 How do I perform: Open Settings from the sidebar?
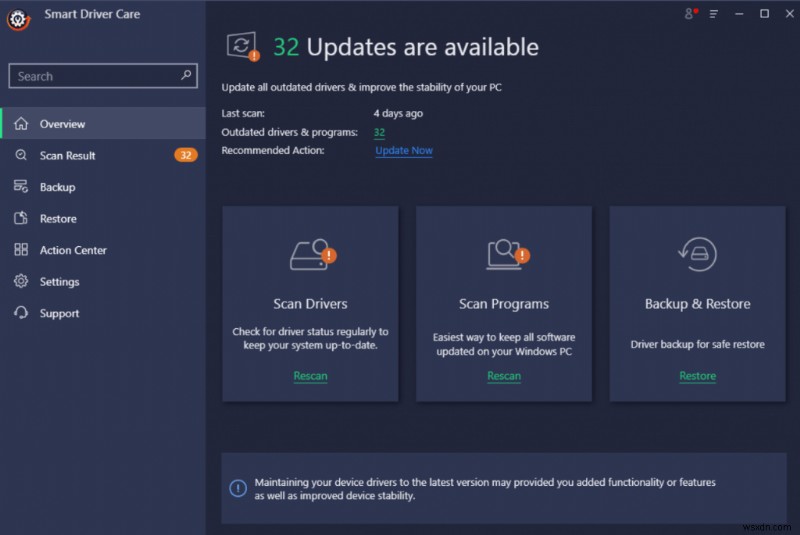(x=103, y=282)
